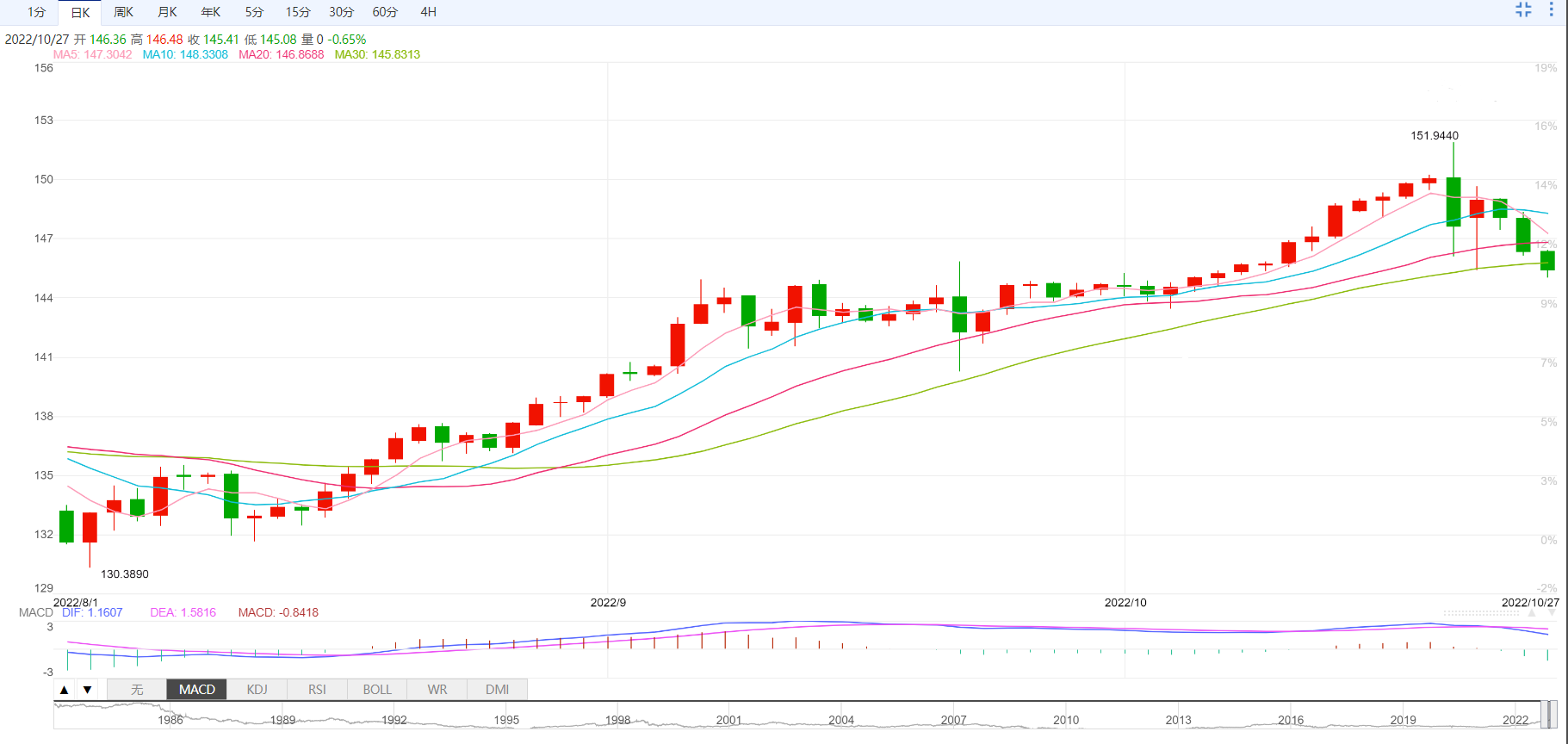Open the 月K monthly chart tab
The height and width of the screenshot is (744, 1568).
click(167, 12)
